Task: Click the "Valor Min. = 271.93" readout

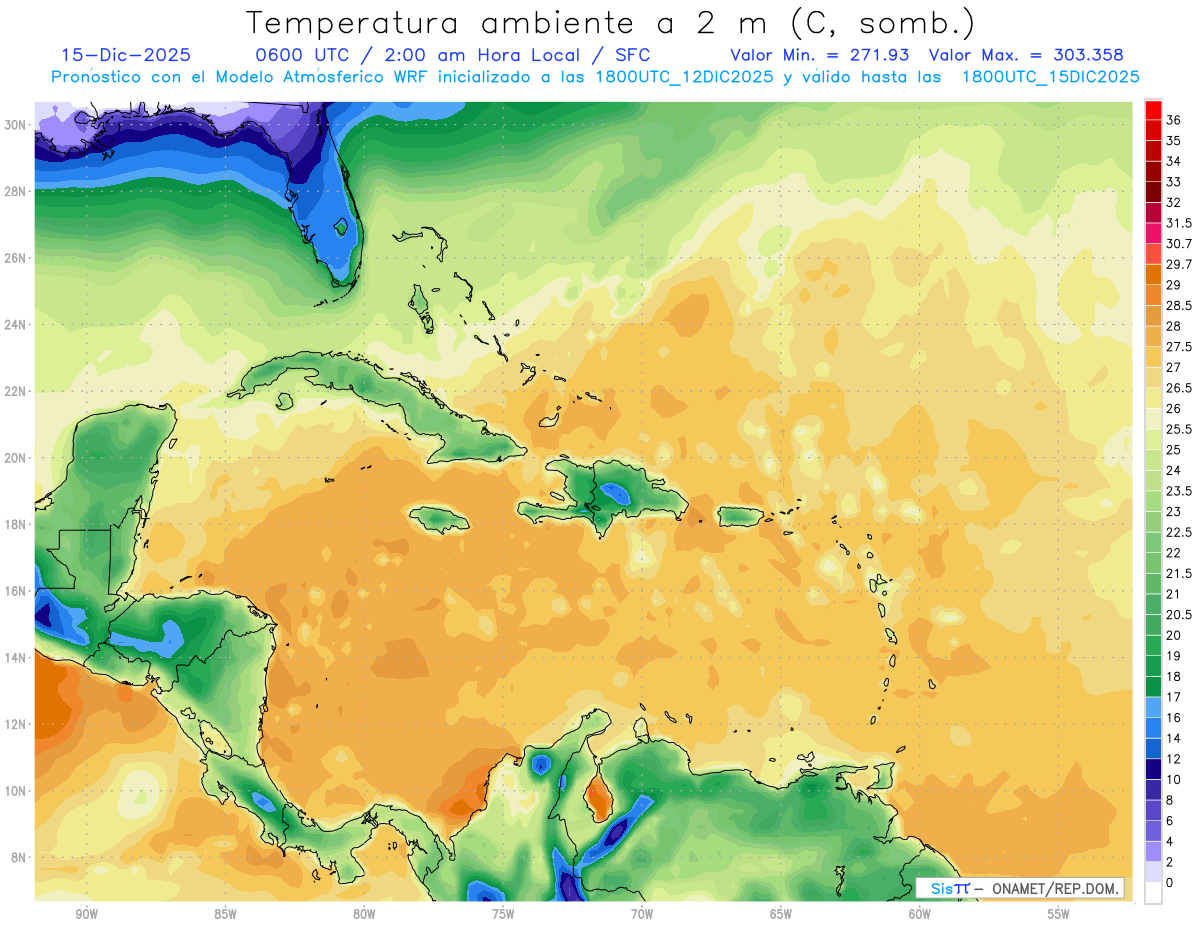Action: (x=820, y=55)
